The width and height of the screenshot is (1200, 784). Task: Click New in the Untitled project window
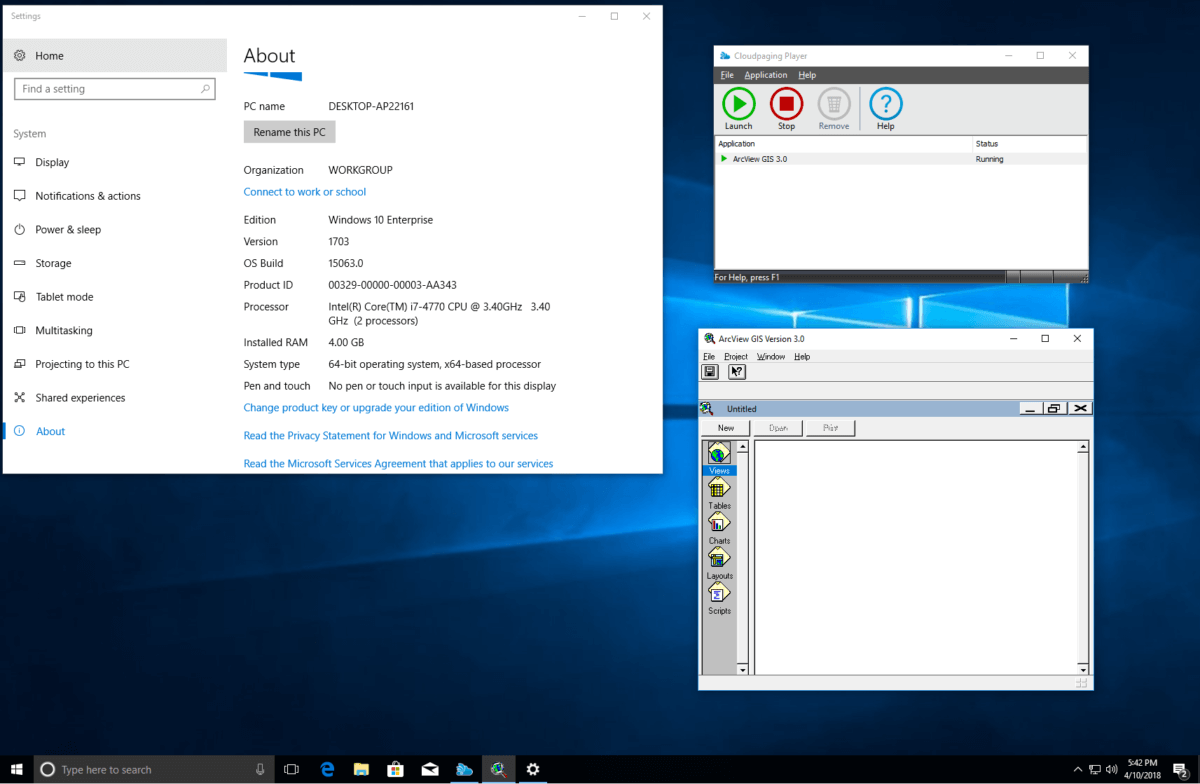tap(724, 427)
